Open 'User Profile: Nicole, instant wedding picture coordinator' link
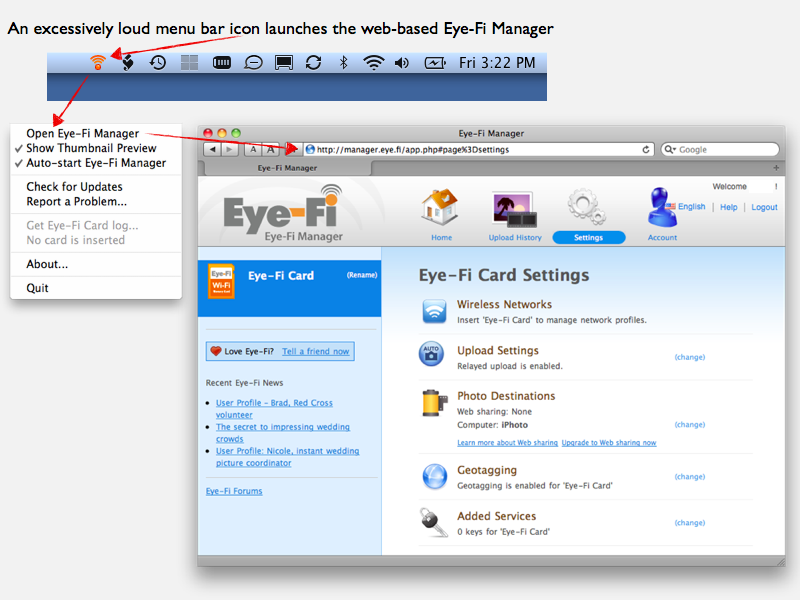800x600 pixels. click(x=287, y=457)
